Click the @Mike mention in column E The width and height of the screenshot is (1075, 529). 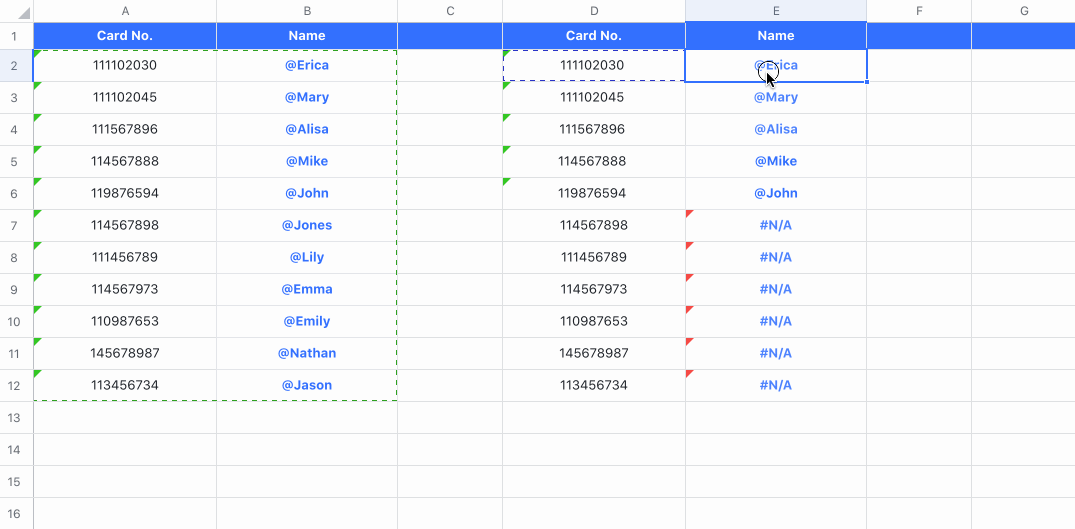coord(776,162)
